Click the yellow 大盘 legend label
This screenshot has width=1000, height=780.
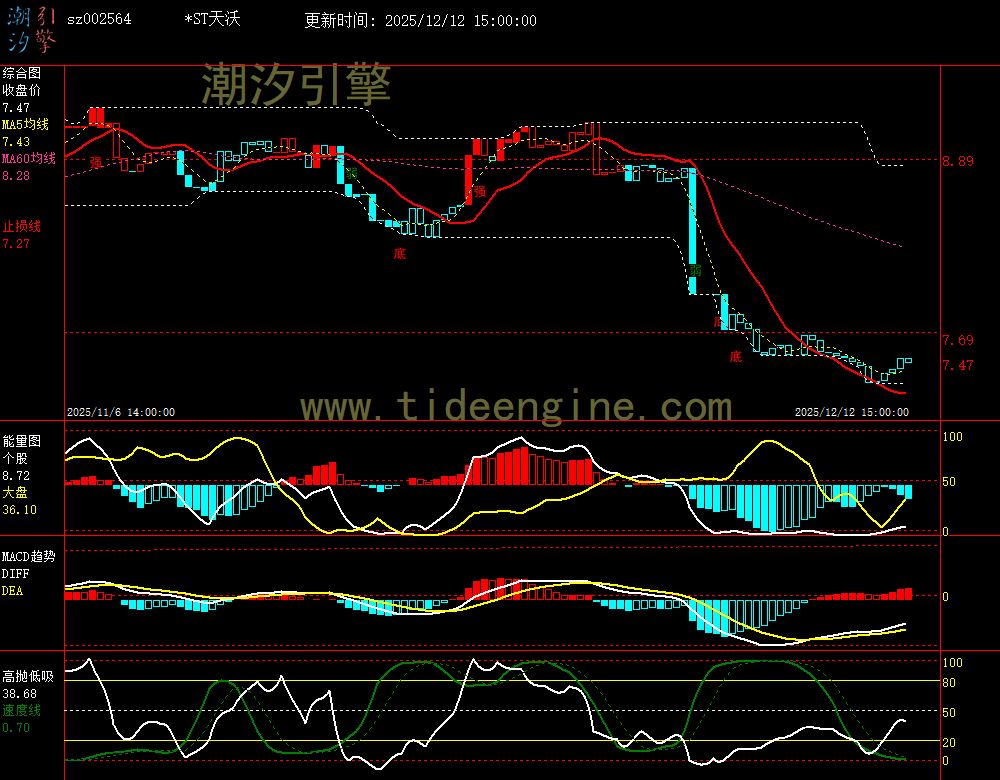(15, 492)
